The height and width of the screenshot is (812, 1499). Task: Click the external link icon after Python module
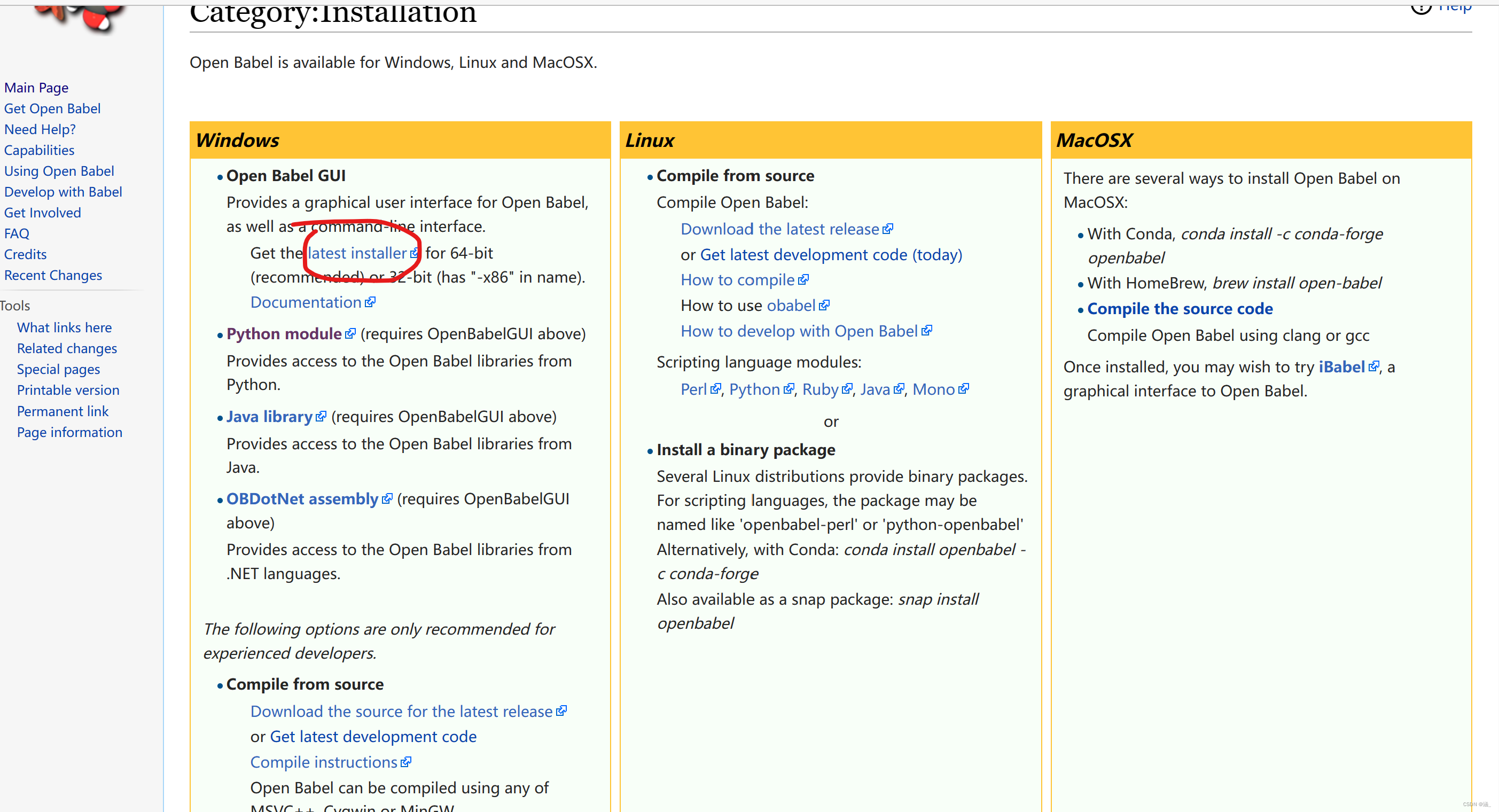pyautogui.click(x=350, y=333)
